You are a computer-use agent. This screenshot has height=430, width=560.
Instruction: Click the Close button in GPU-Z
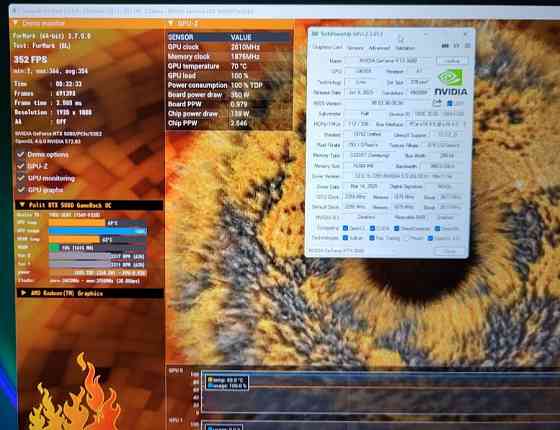click(x=450, y=251)
